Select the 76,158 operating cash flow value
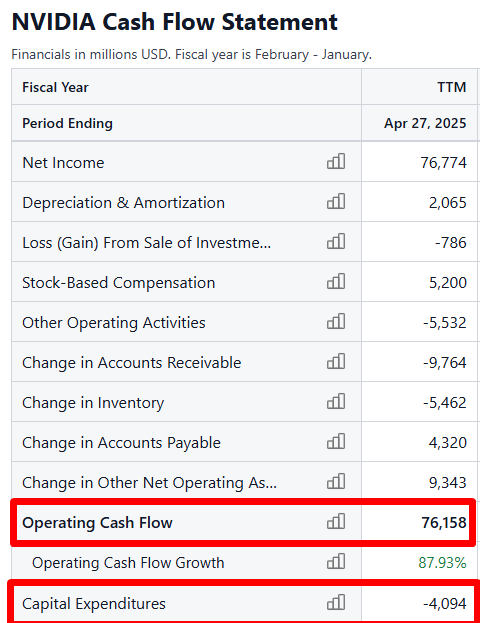The width and height of the screenshot is (480, 623). coord(444,522)
